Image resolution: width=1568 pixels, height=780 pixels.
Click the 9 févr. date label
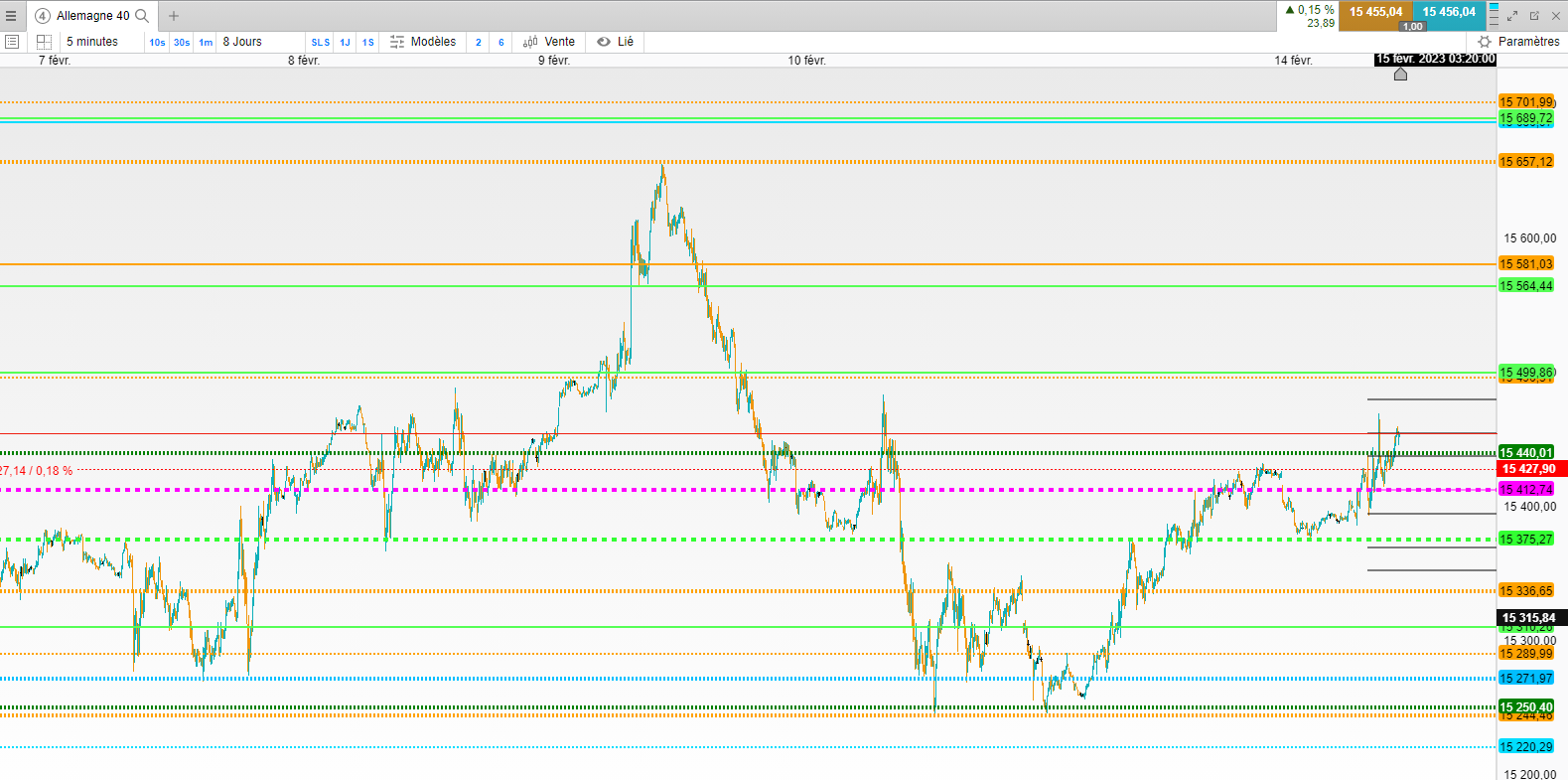pyautogui.click(x=554, y=61)
